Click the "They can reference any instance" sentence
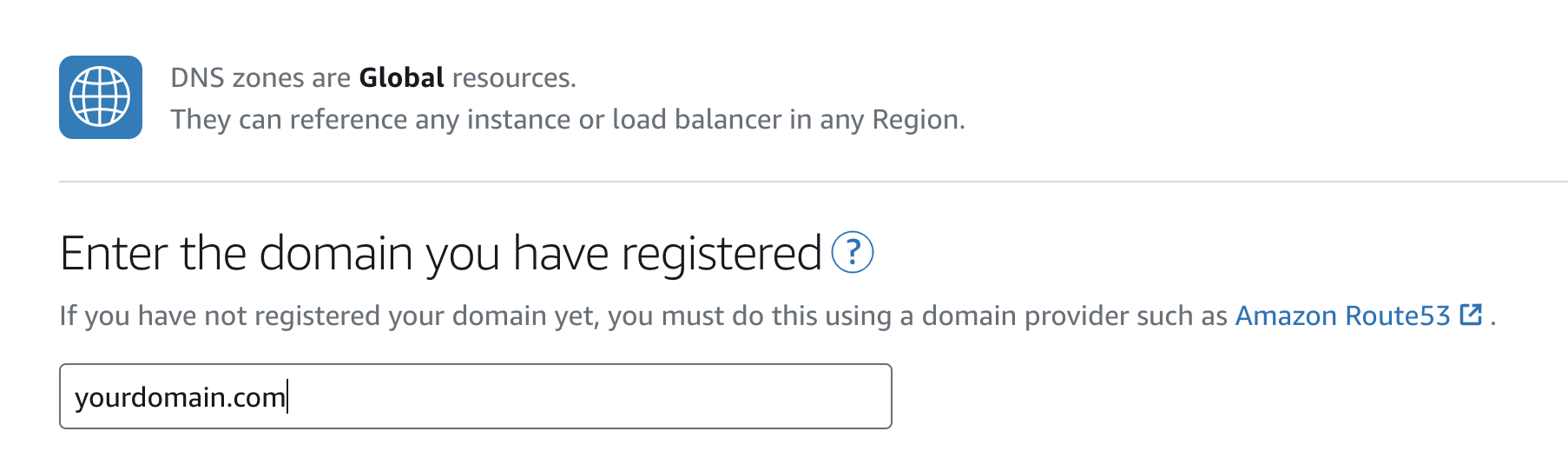The width and height of the screenshot is (1568, 471). [567, 119]
